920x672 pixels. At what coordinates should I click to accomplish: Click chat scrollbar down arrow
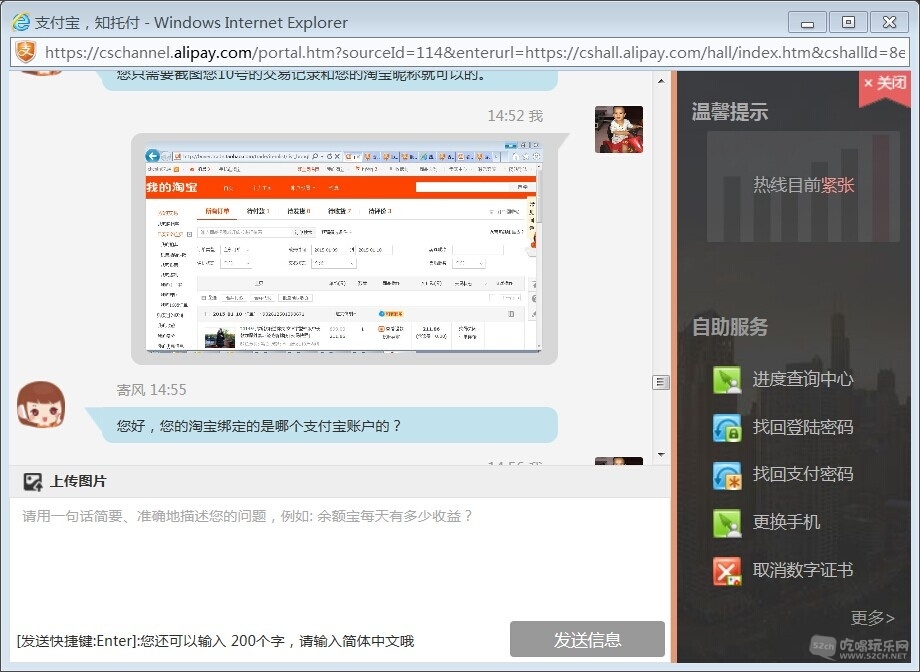pyautogui.click(x=661, y=455)
